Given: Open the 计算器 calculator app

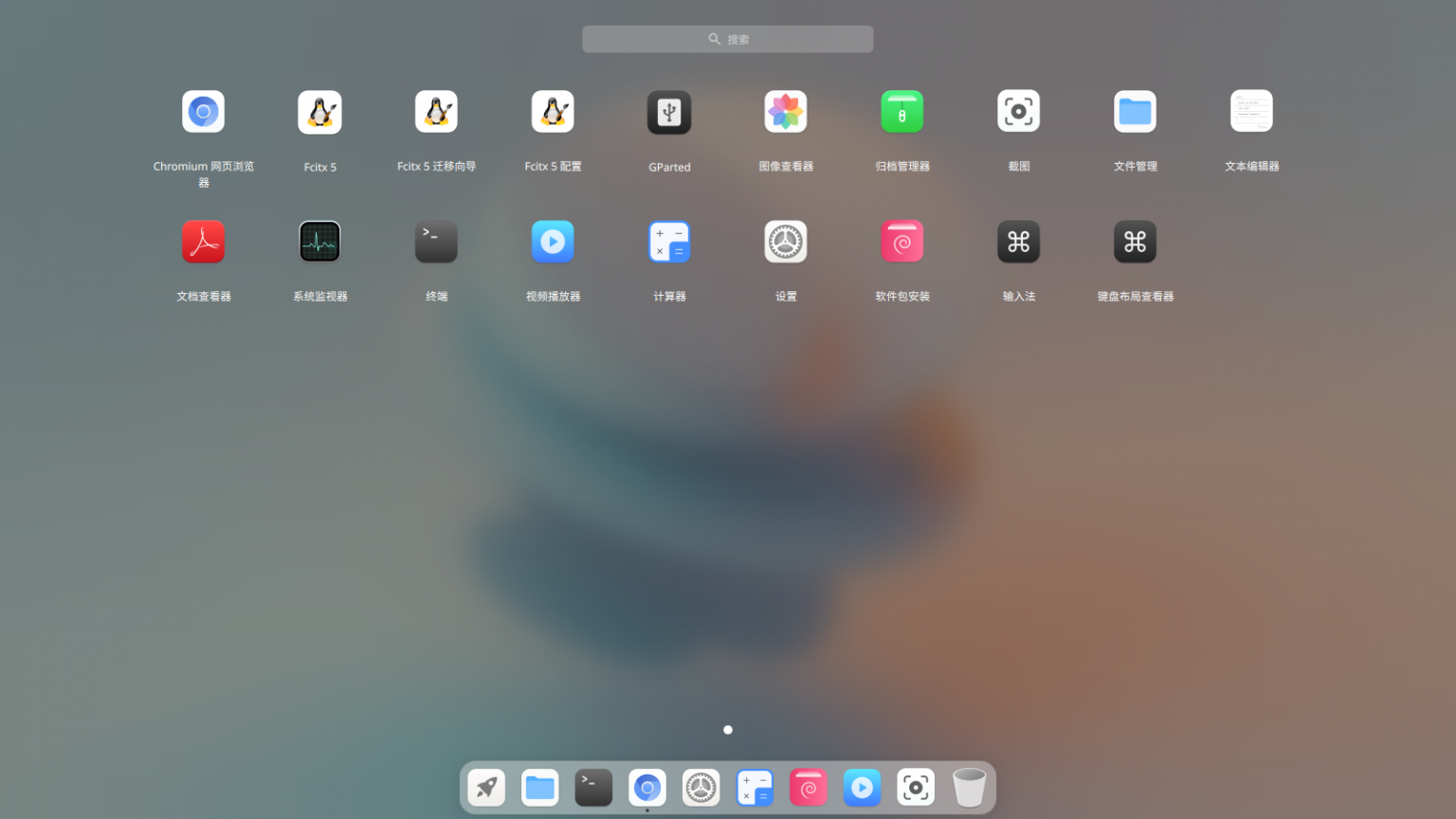Looking at the screenshot, I should coord(669,241).
